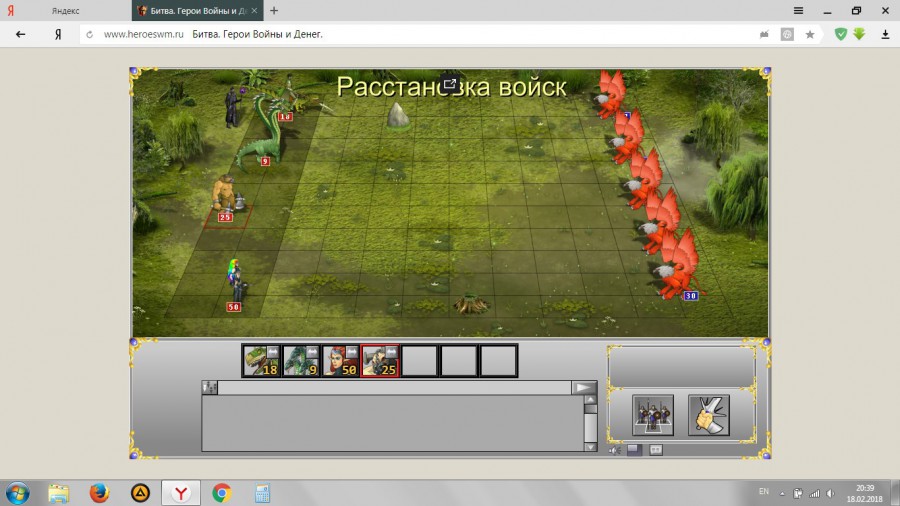Click chat log scrollbar down arrow
The width and height of the screenshot is (900, 506).
pos(590,447)
